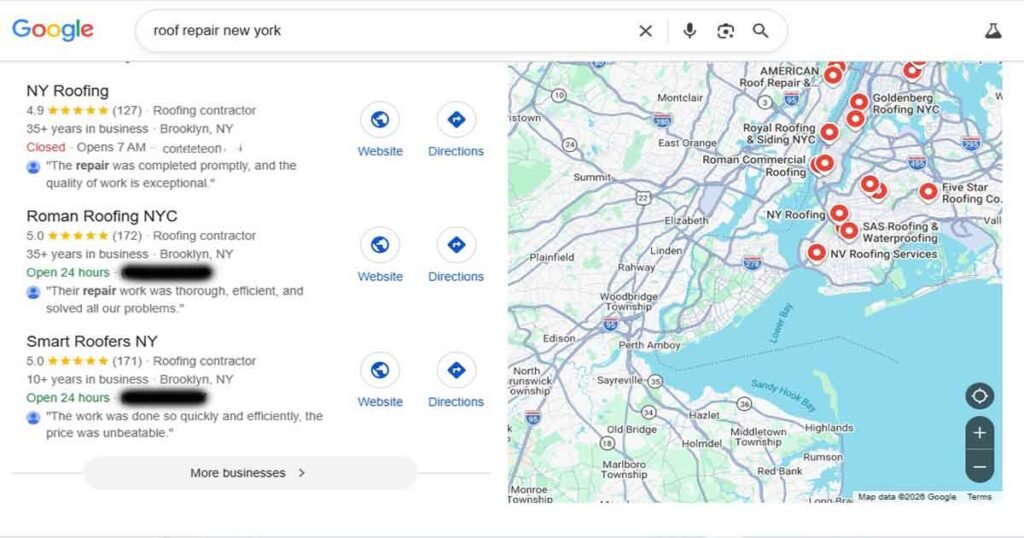Click the Google logo
The image size is (1024, 538).
[x=53, y=30]
